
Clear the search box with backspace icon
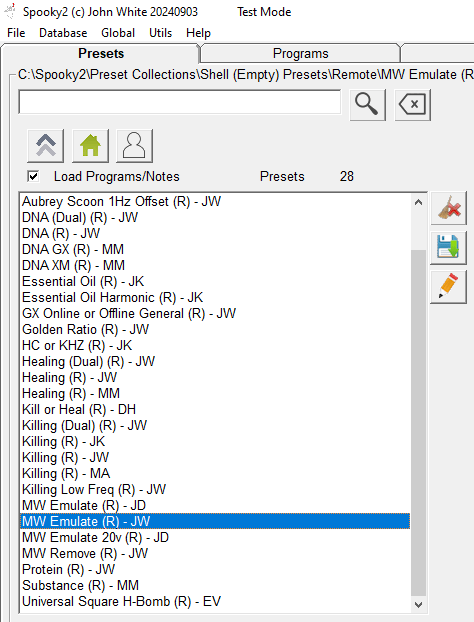tap(413, 105)
